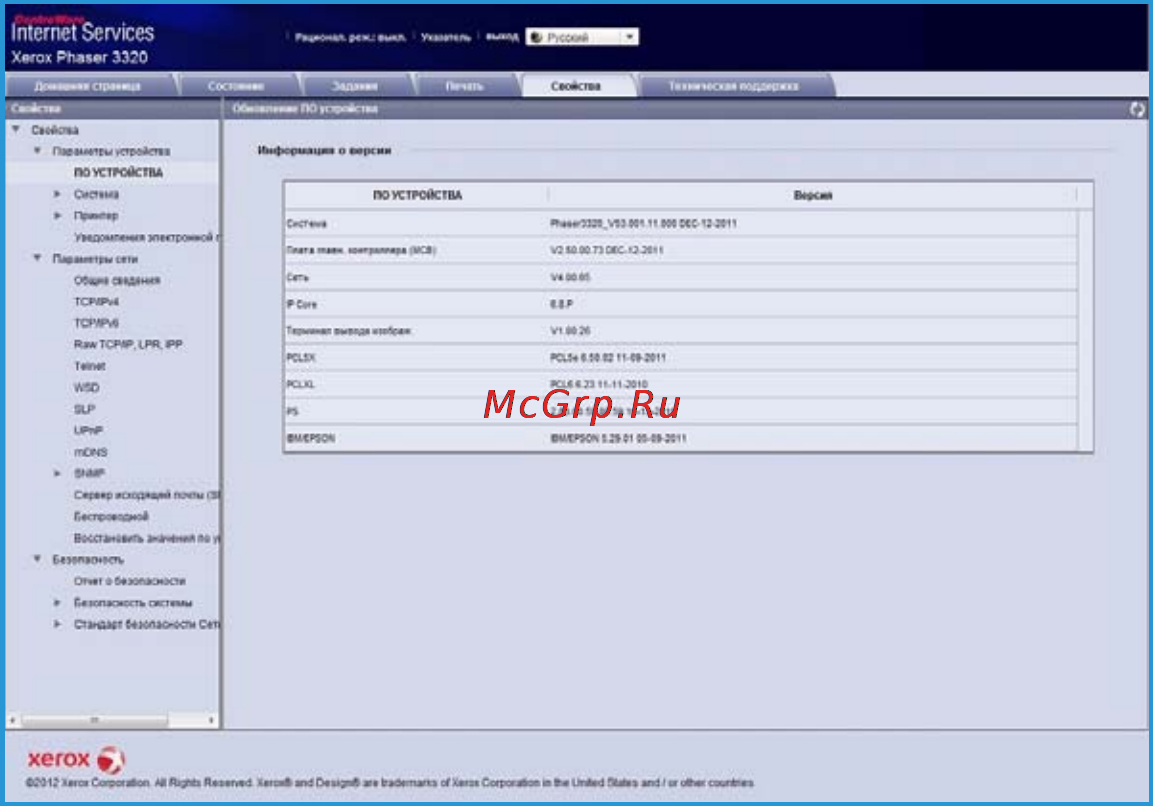Open the Техническая поддержка tab
The image size is (1153, 806).
pyautogui.click(x=733, y=86)
